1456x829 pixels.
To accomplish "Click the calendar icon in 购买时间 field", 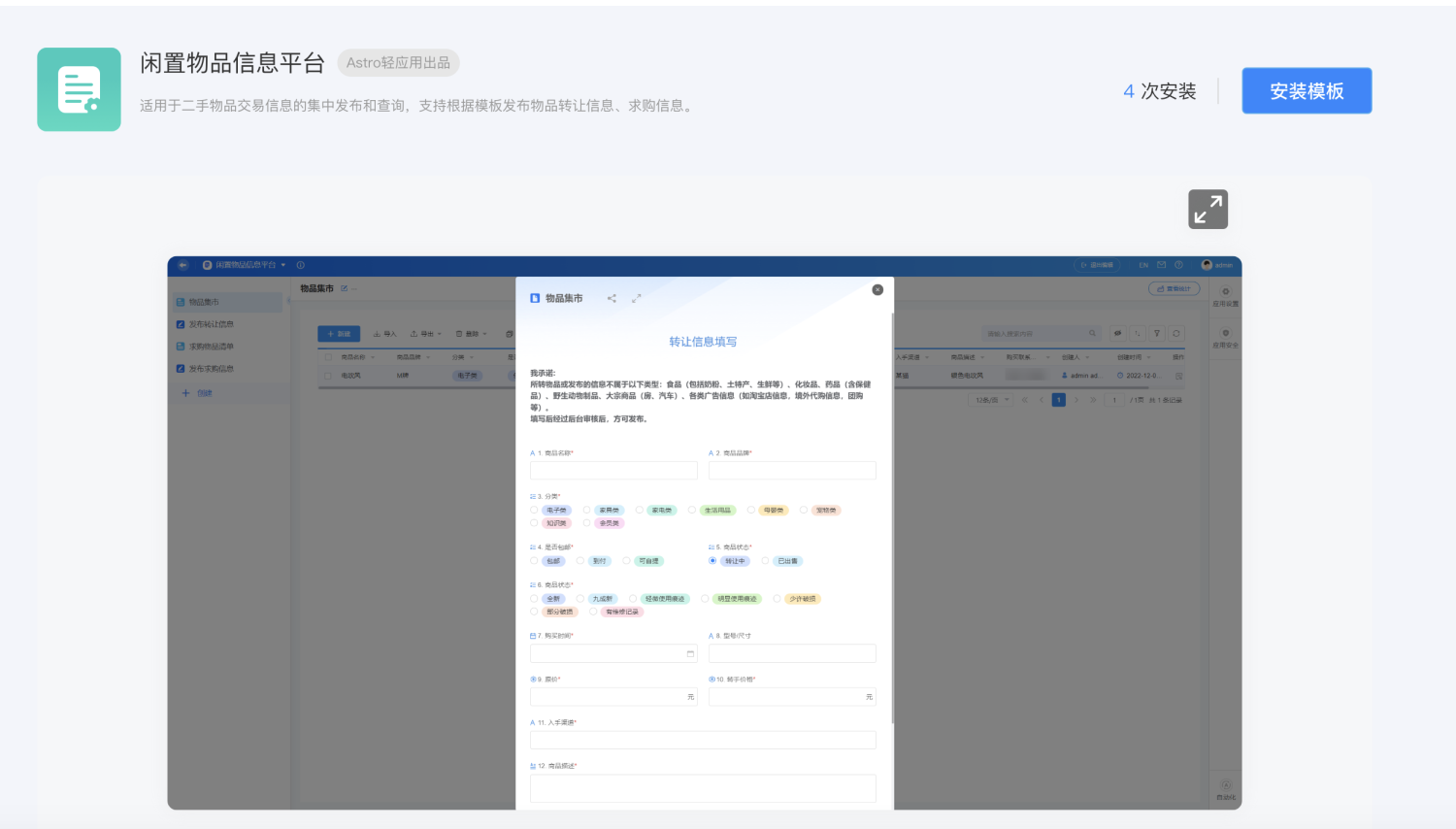I will coord(690,653).
